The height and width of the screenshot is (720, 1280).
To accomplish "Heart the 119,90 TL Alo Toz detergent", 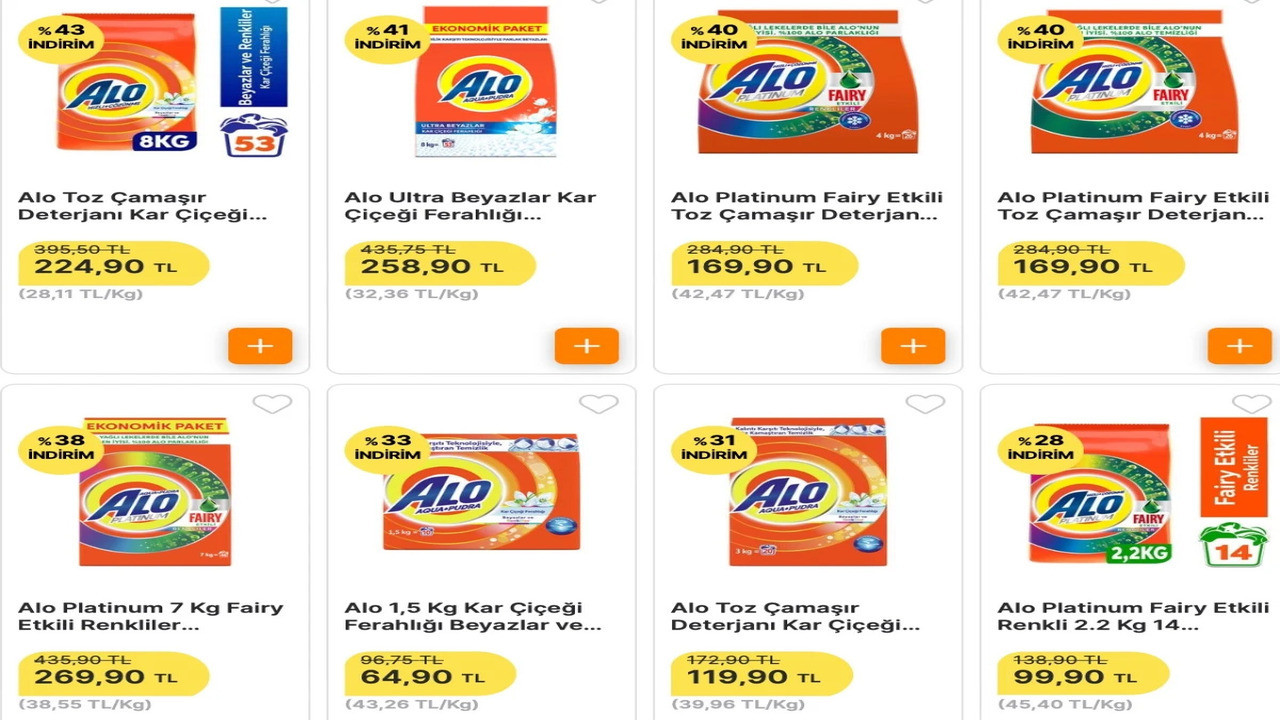I will pos(925,404).
